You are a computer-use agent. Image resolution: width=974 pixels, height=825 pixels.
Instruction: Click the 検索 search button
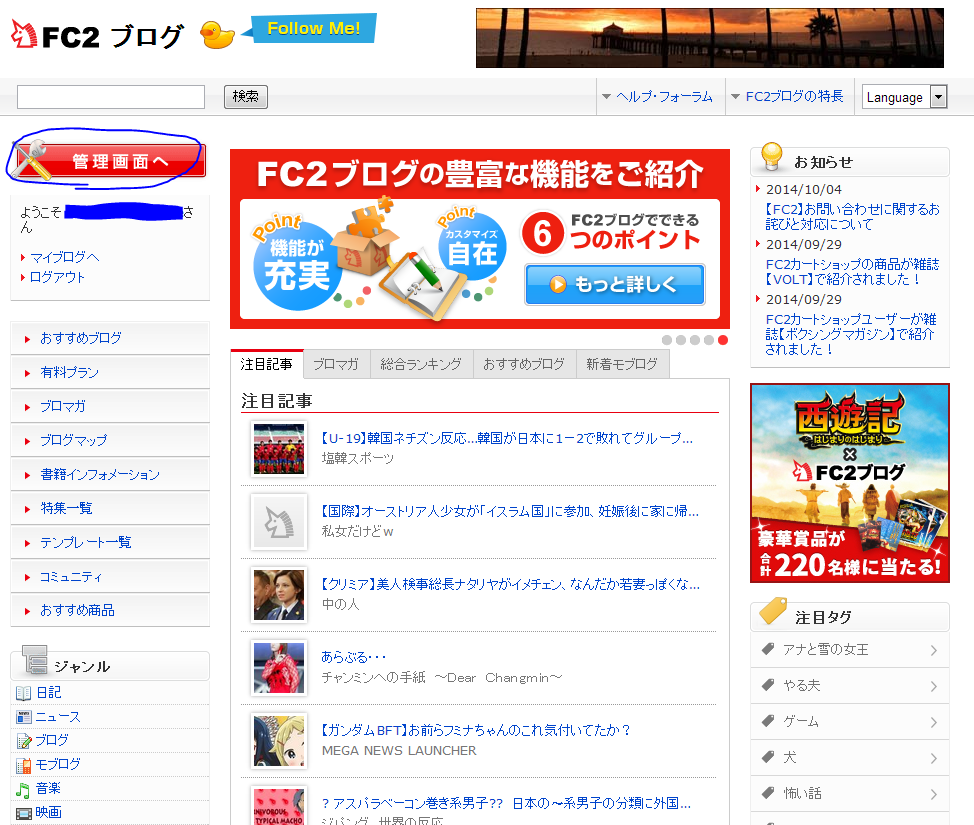[245, 97]
